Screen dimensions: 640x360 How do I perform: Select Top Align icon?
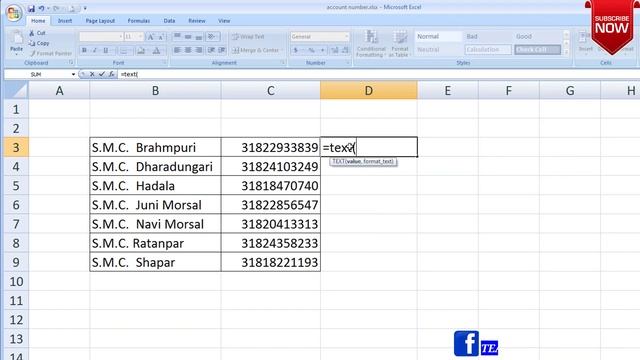pos(177,37)
